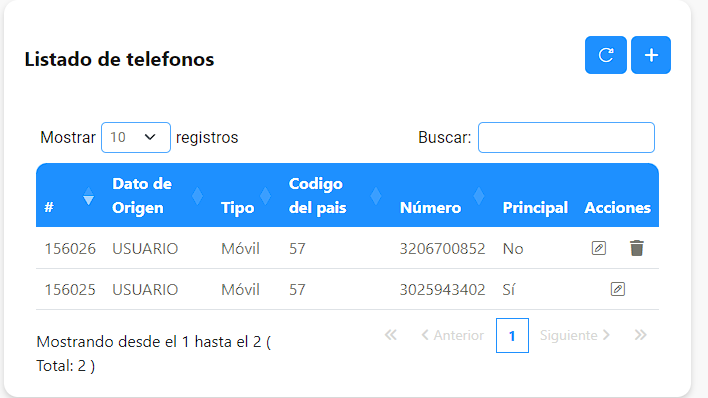Click phone number 3025943402 cell
Viewport: 708px width, 398px height.
[x=442, y=290]
